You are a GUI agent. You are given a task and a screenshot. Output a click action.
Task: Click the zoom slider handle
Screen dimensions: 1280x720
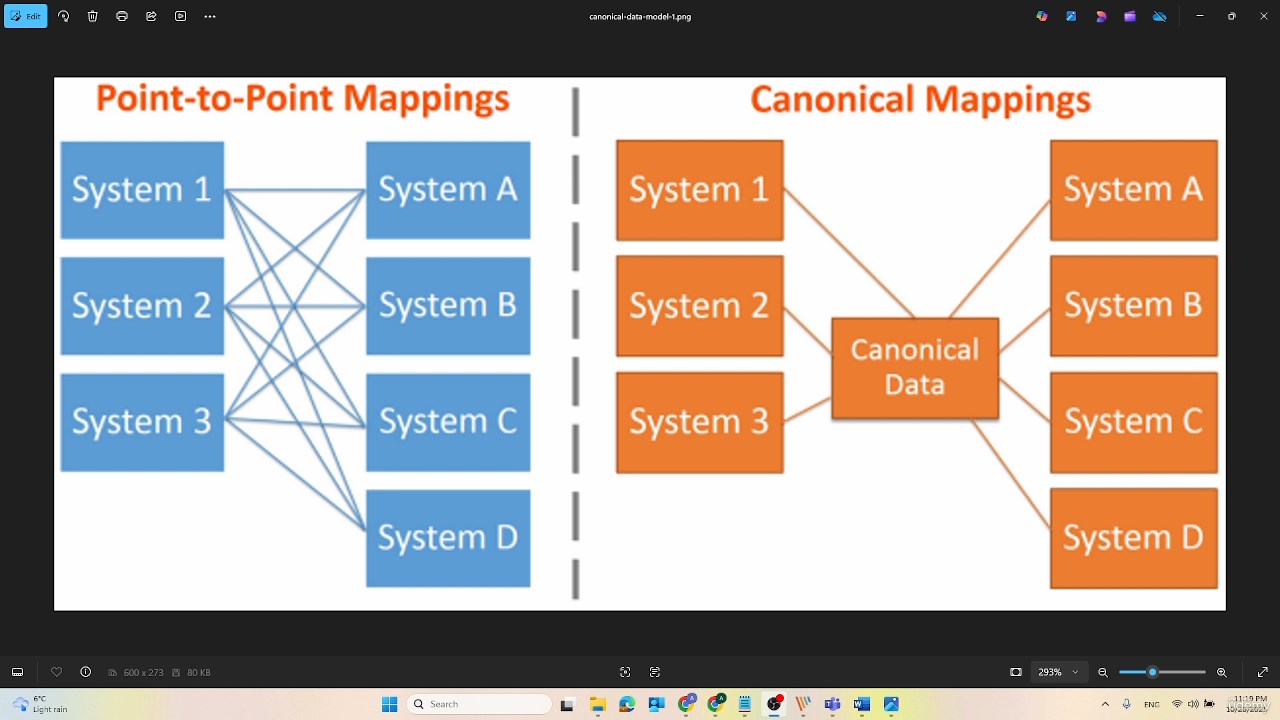(1152, 672)
